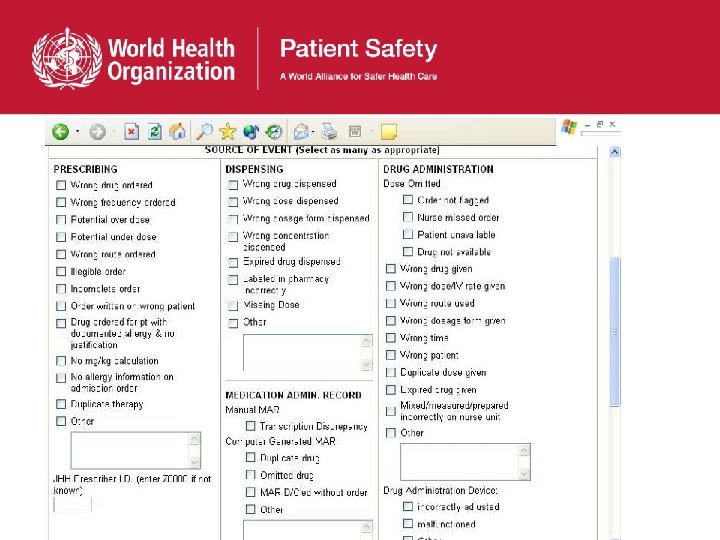The image size is (720, 540).
Task: Open Search with the magnifier icon
Action: (x=204, y=132)
